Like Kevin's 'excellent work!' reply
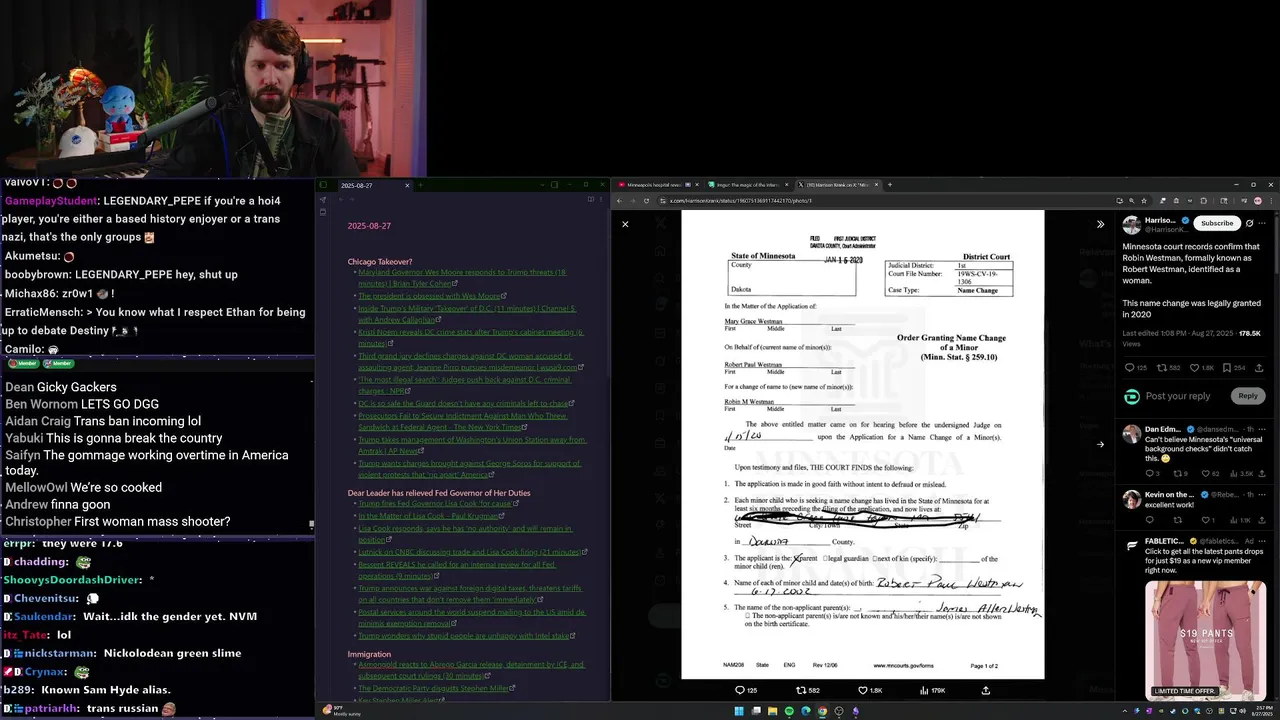Viewport: 1280px width, 720px height. tap(1208, 520)
